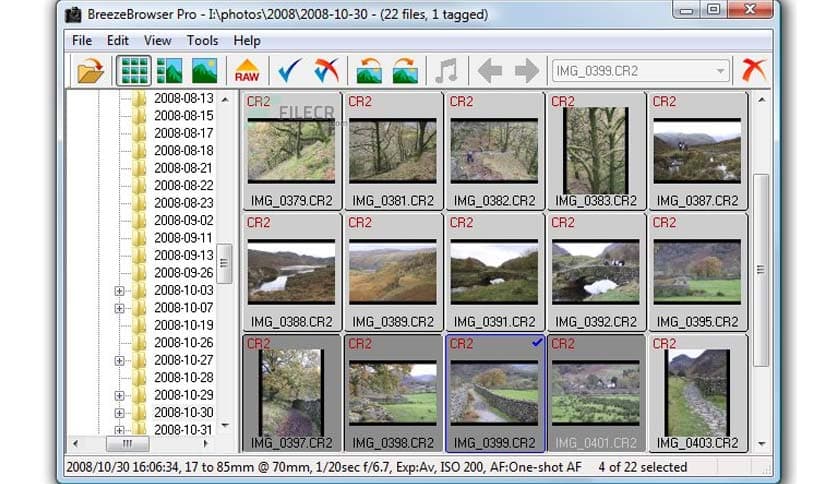The width and height of the screenshot is (836, 484).
Task: Toggle tag checkmark on IMG_0399.CR2 thumbnail
Action: tap(537, 343)
